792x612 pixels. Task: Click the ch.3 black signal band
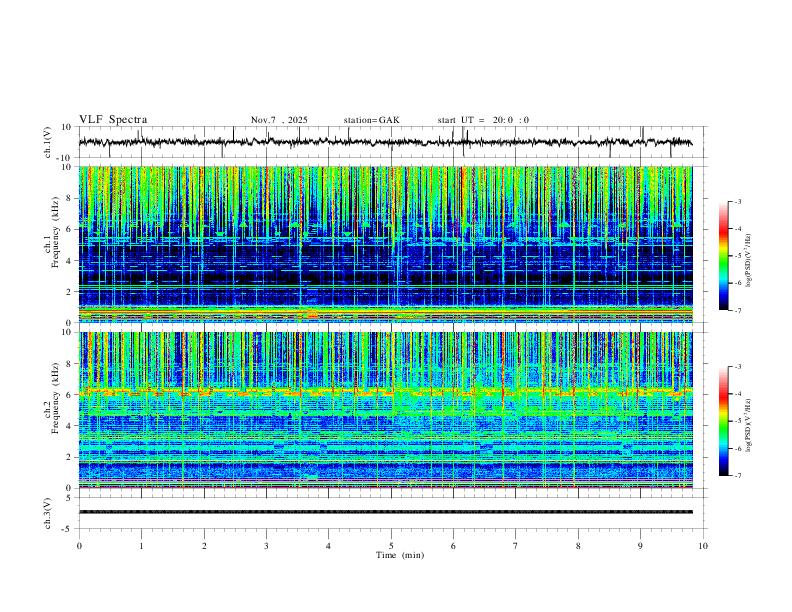pos(385,512)
